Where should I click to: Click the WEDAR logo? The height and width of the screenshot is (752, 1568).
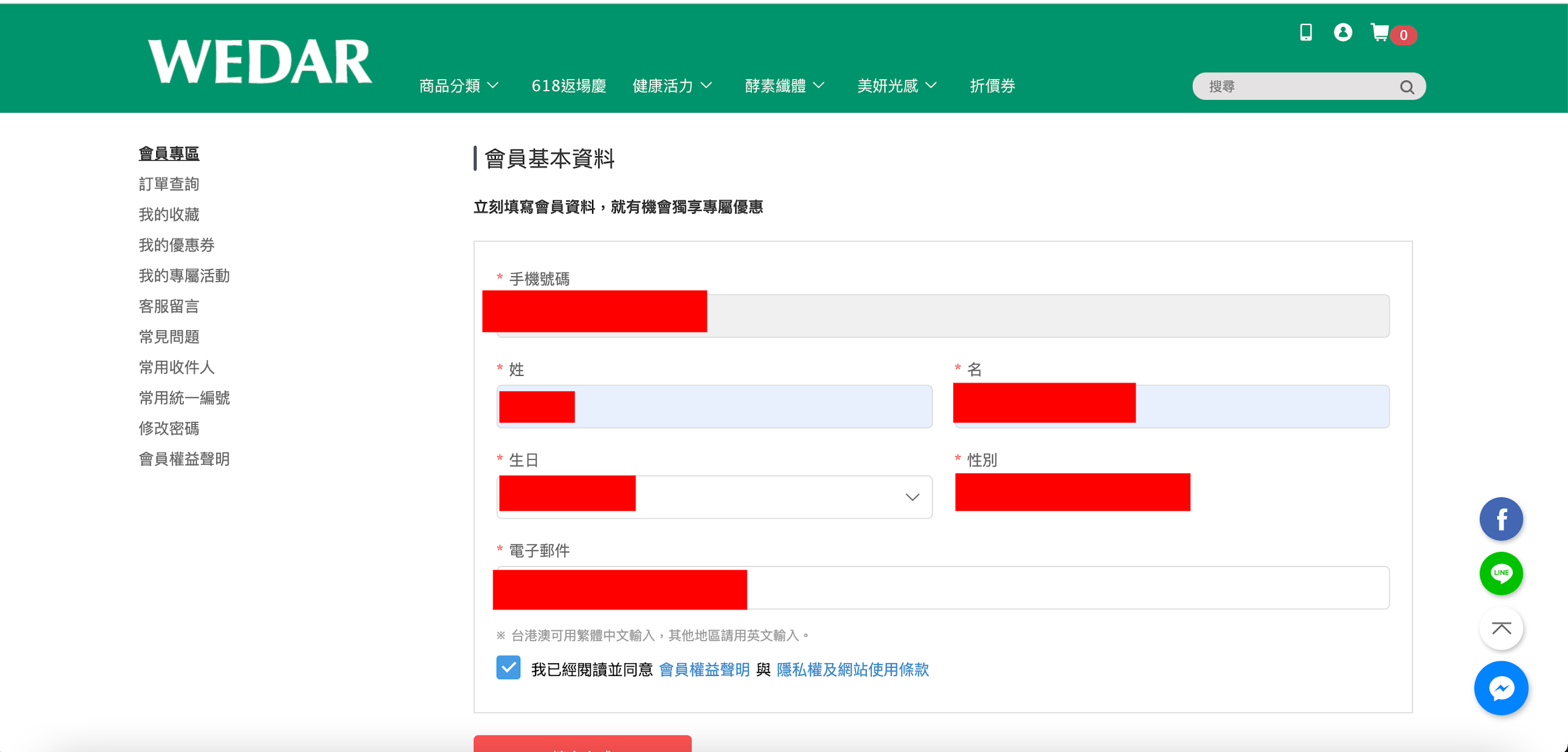pos(260,61)
